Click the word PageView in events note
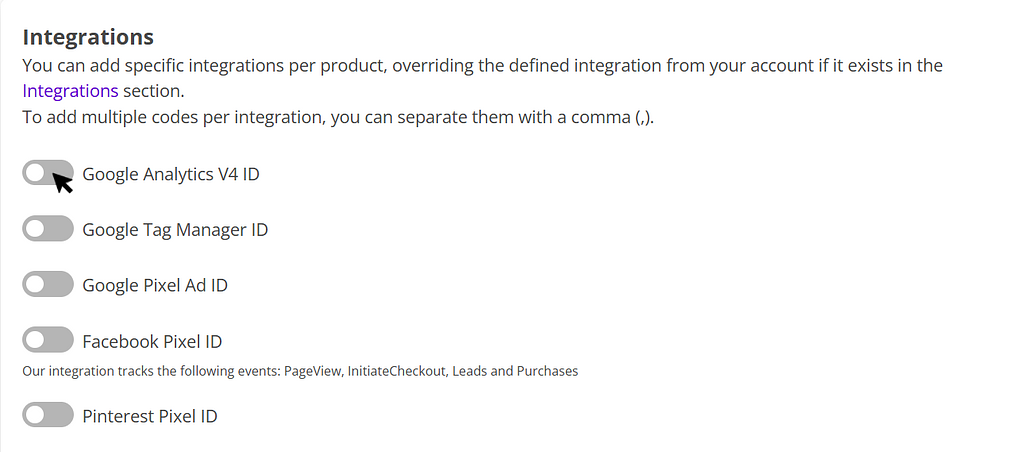The image size is (1024, 452). tap(314, 371)
